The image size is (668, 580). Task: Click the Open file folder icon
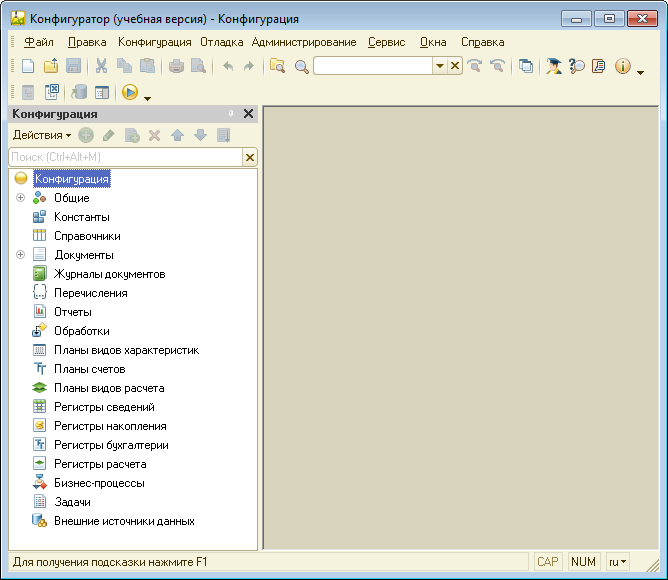pos(50,66)
